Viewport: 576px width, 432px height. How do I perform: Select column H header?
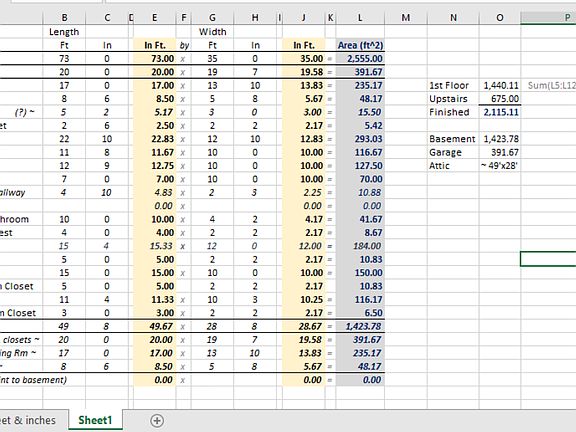[x=255, y=18]
